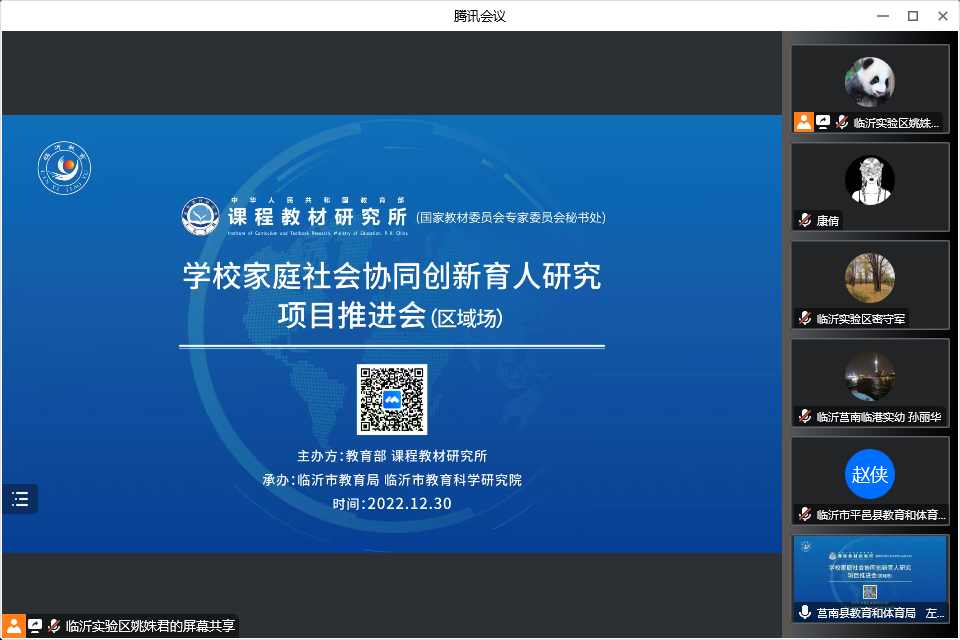Screen dimensions: 960x640
Task: Click the line 承办:临沂市教育局 临沂市教育科学研究院
Action: click(392, 480)
